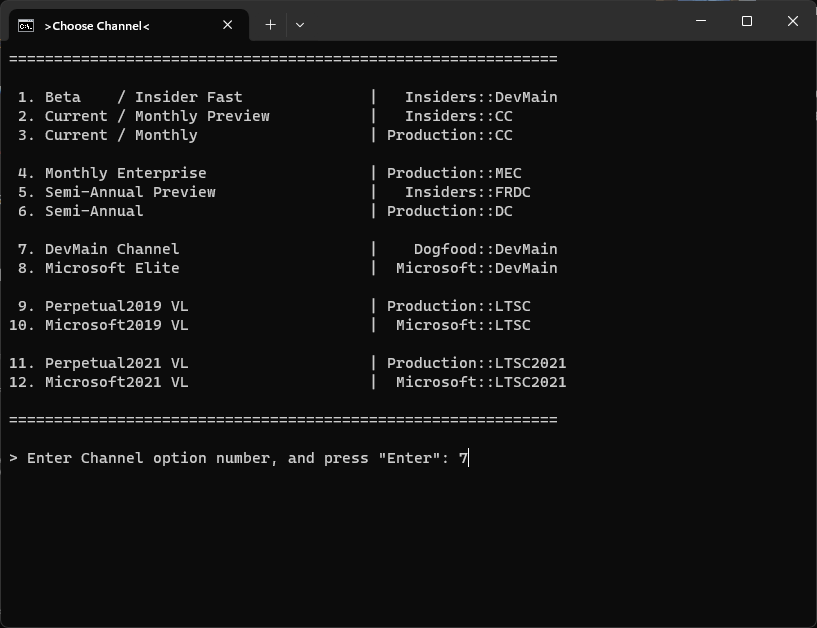The image size is (817, 628).
Task: Click 'DevMain Channel' option text
Action: (112, 249)
